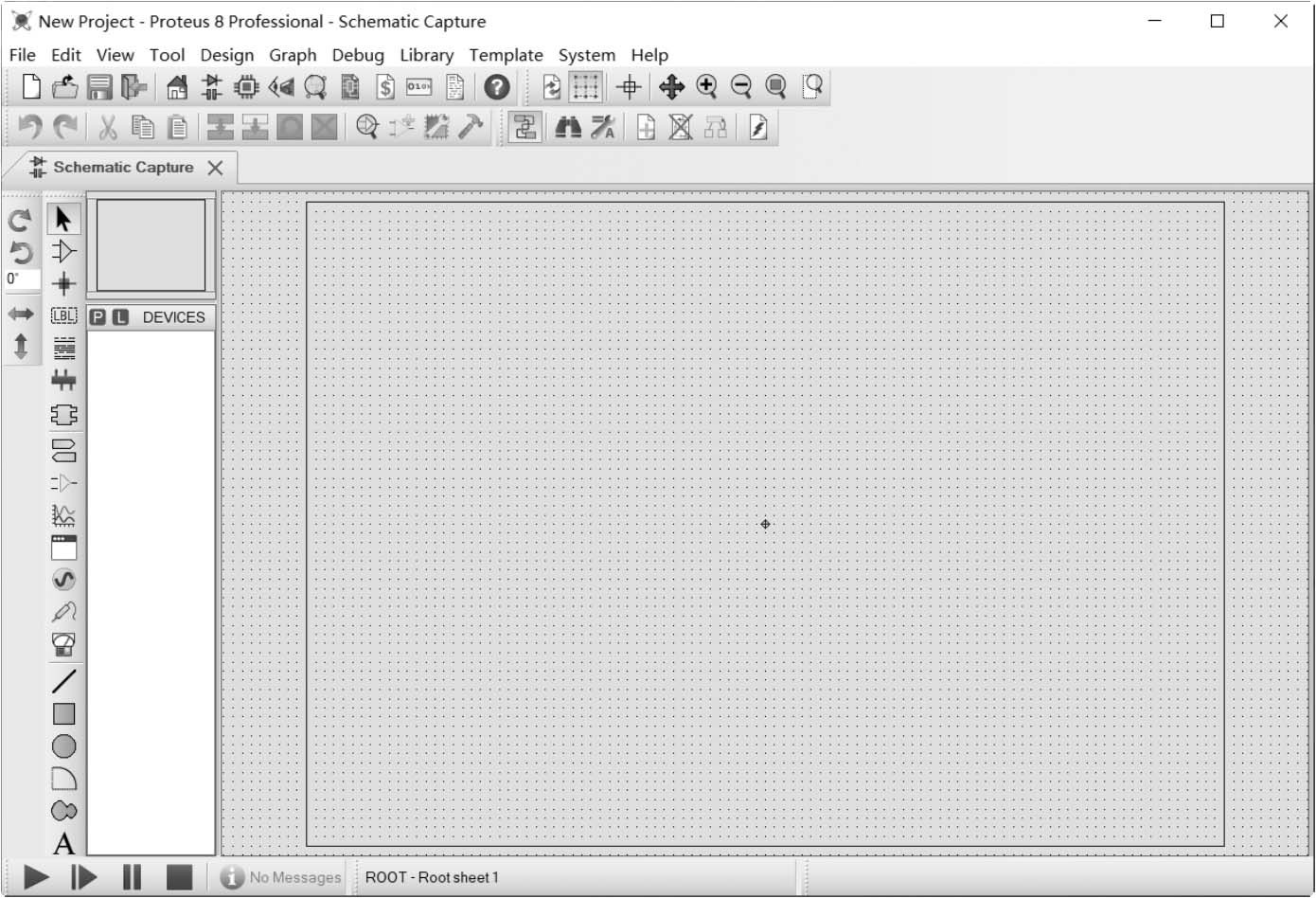Select the Subcircuit mode tool
This screenshot has width=1316, height=898.
click(63, 414)
